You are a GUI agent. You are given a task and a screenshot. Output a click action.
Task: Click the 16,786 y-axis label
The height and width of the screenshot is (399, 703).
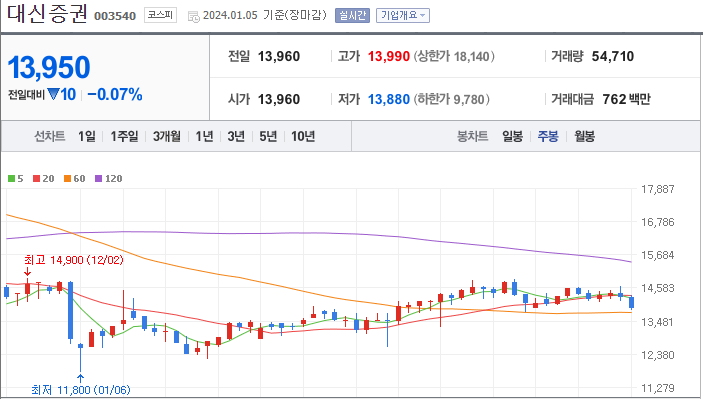(x=657, y=222)
